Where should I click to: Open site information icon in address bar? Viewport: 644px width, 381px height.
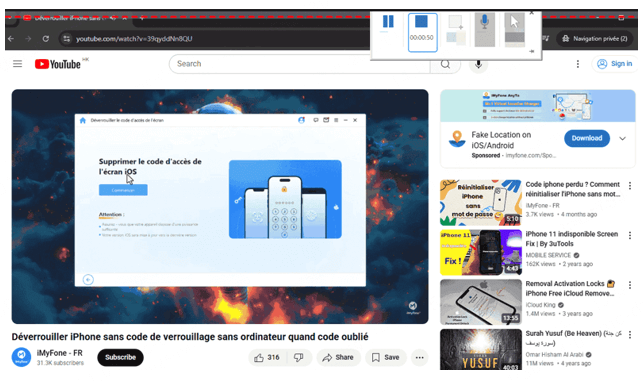click(x=66, y=39)
